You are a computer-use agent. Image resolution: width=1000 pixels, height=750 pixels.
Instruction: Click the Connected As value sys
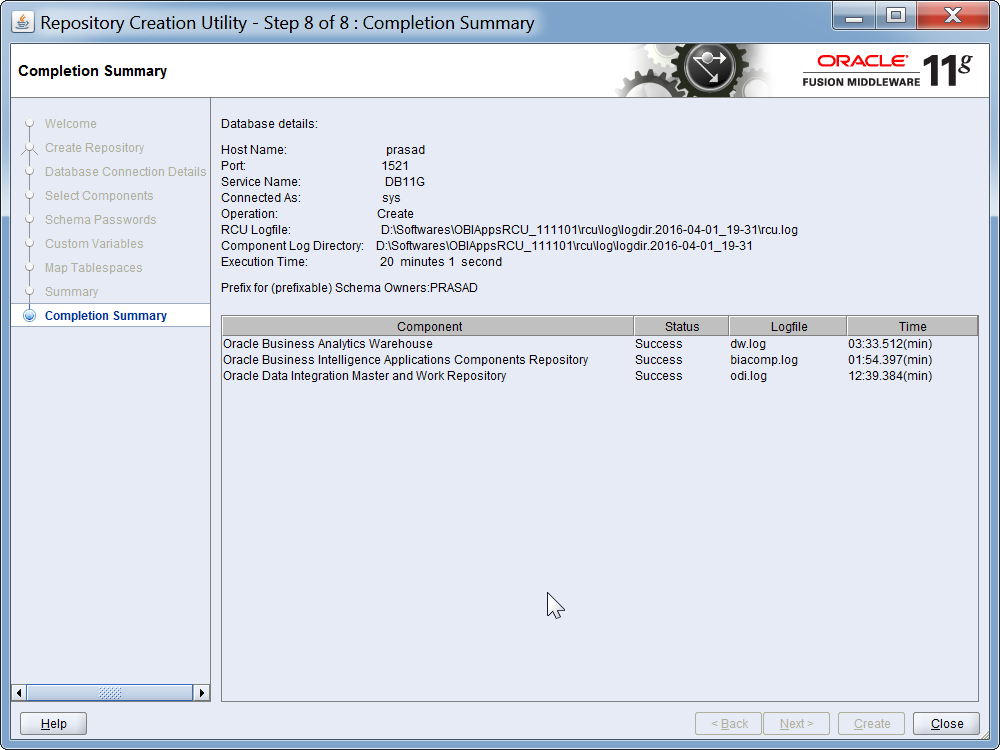[391, 198]
